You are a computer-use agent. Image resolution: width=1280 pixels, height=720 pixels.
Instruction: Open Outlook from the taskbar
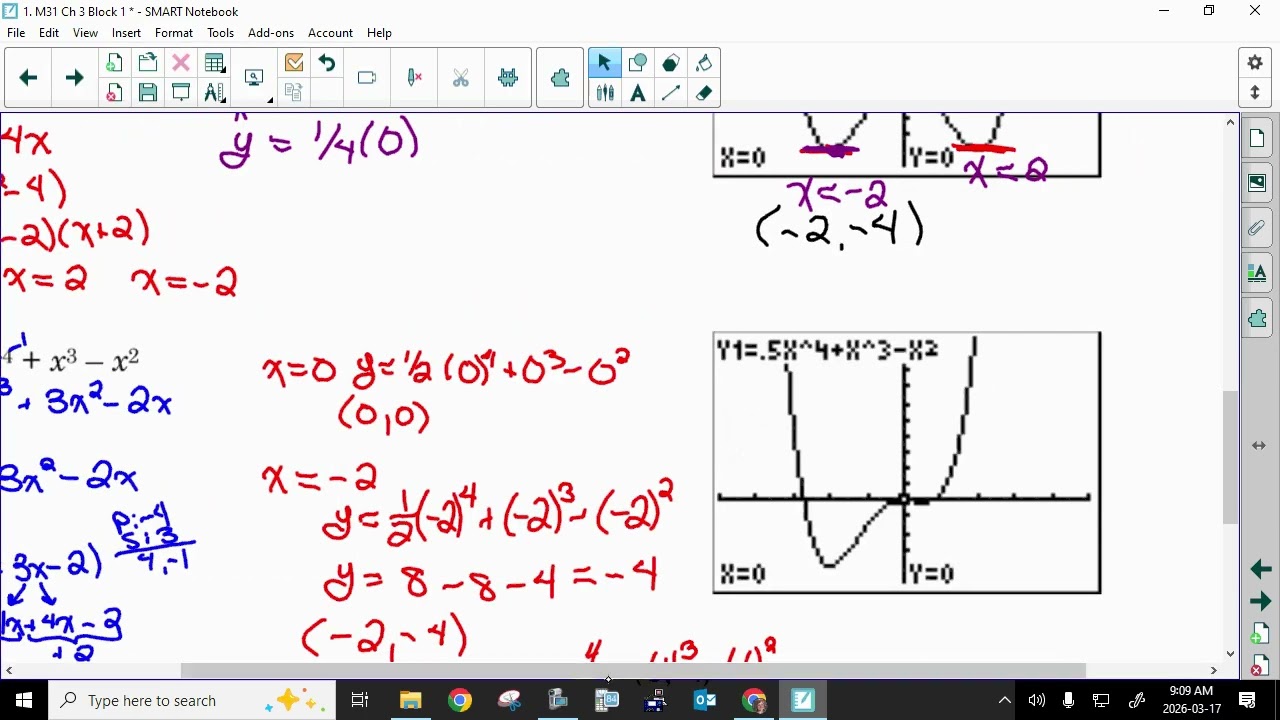click(x=705, y=700)
